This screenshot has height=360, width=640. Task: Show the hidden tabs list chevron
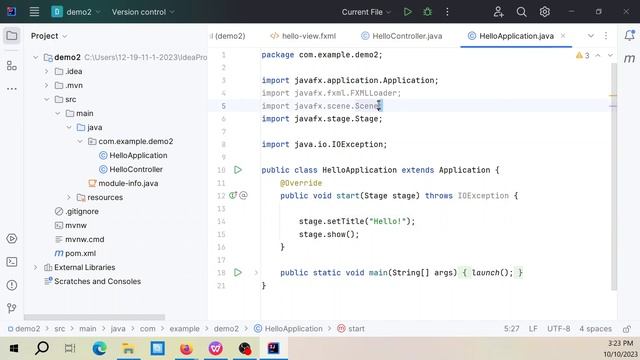[591, 36]
